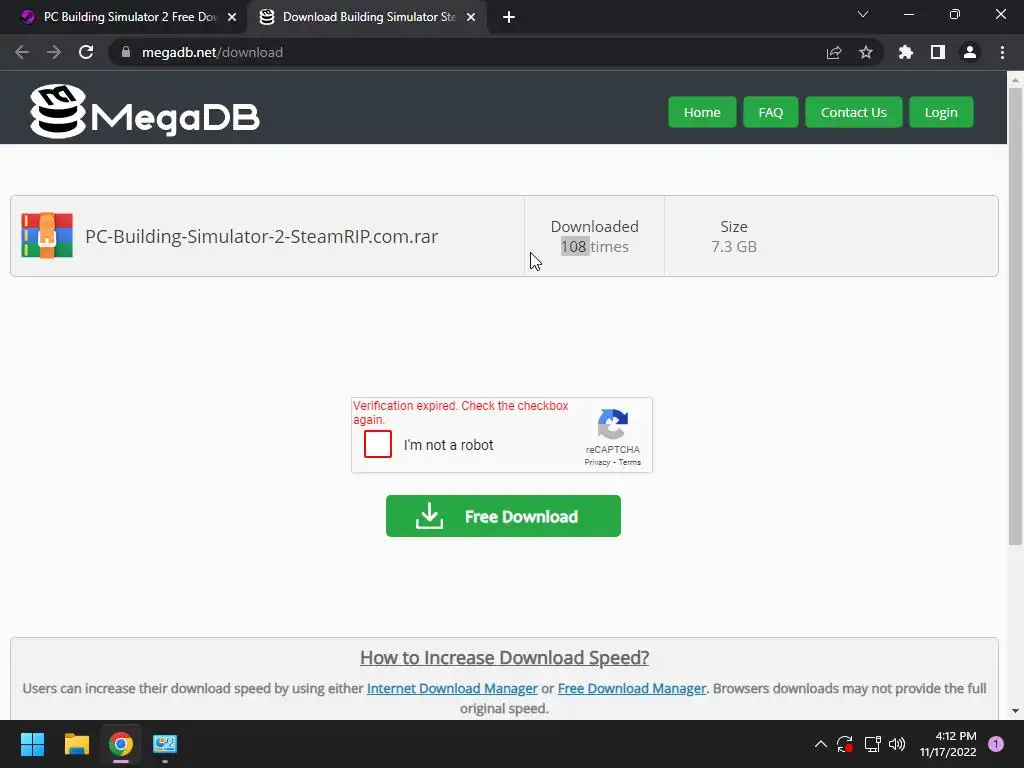Click the MegaDB logo
This screenshot has height=768, width=1024.
(144, 112)
